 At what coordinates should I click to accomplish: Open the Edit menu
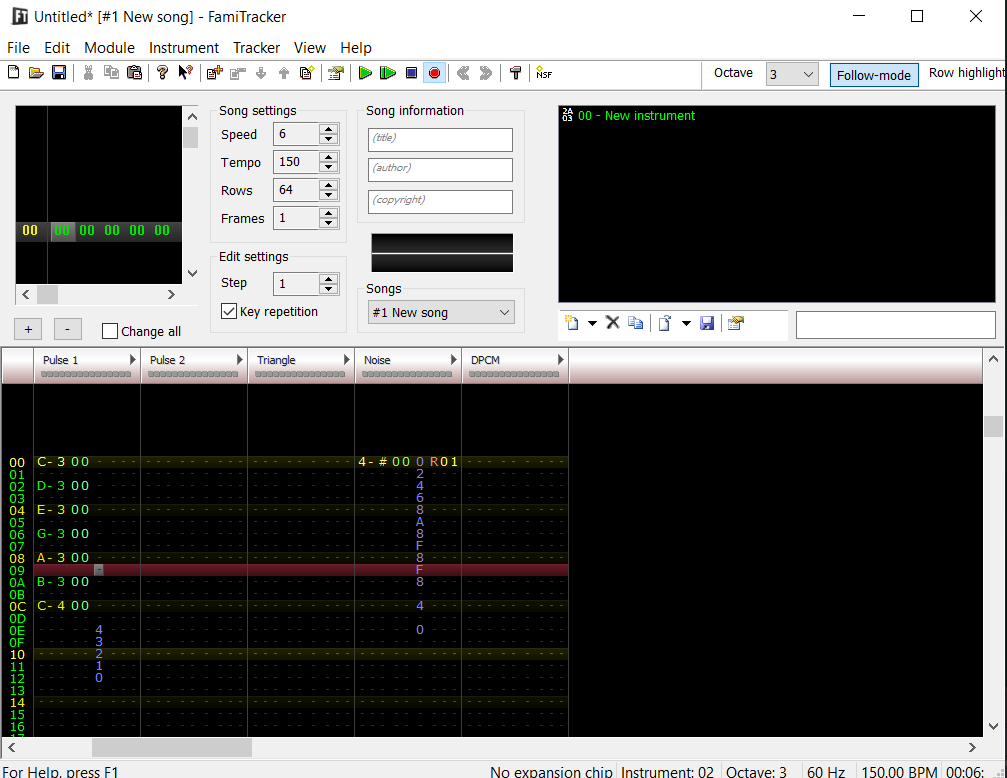57,48
